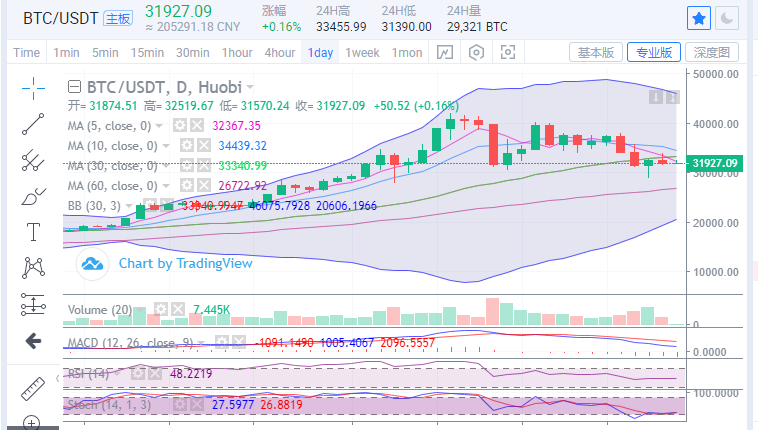The width and height of the screenshot is (758, 430).
Task: Remove the MA 60 indicator
Action: (x=204, y=186)
